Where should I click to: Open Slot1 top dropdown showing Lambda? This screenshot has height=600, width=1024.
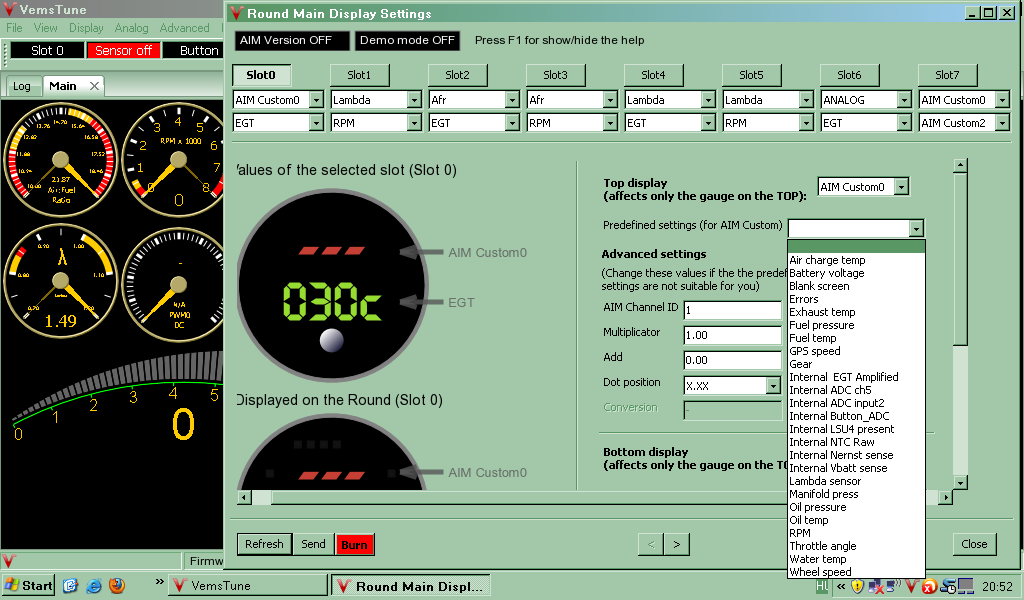[x=376, y=100]
